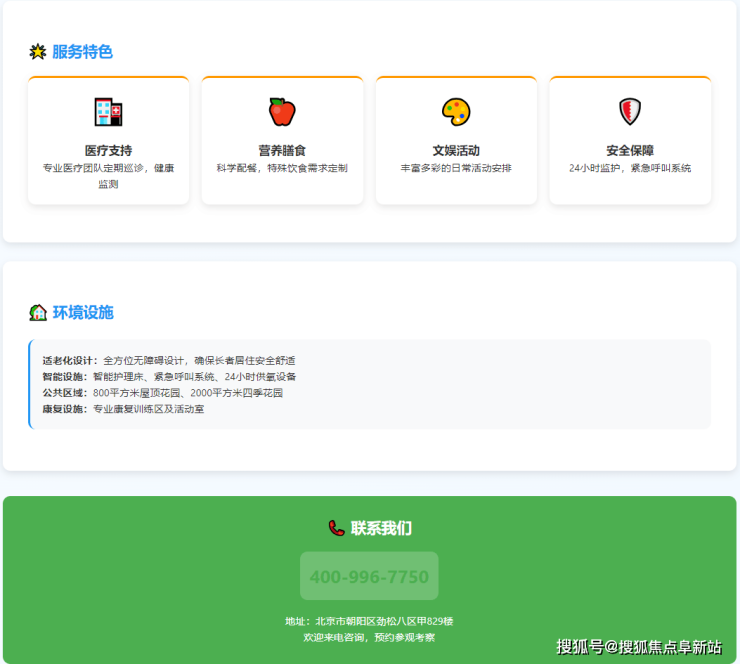Click the 智能设施 line in facilities list
Screen dimensions: 740x664
(168, 377)
